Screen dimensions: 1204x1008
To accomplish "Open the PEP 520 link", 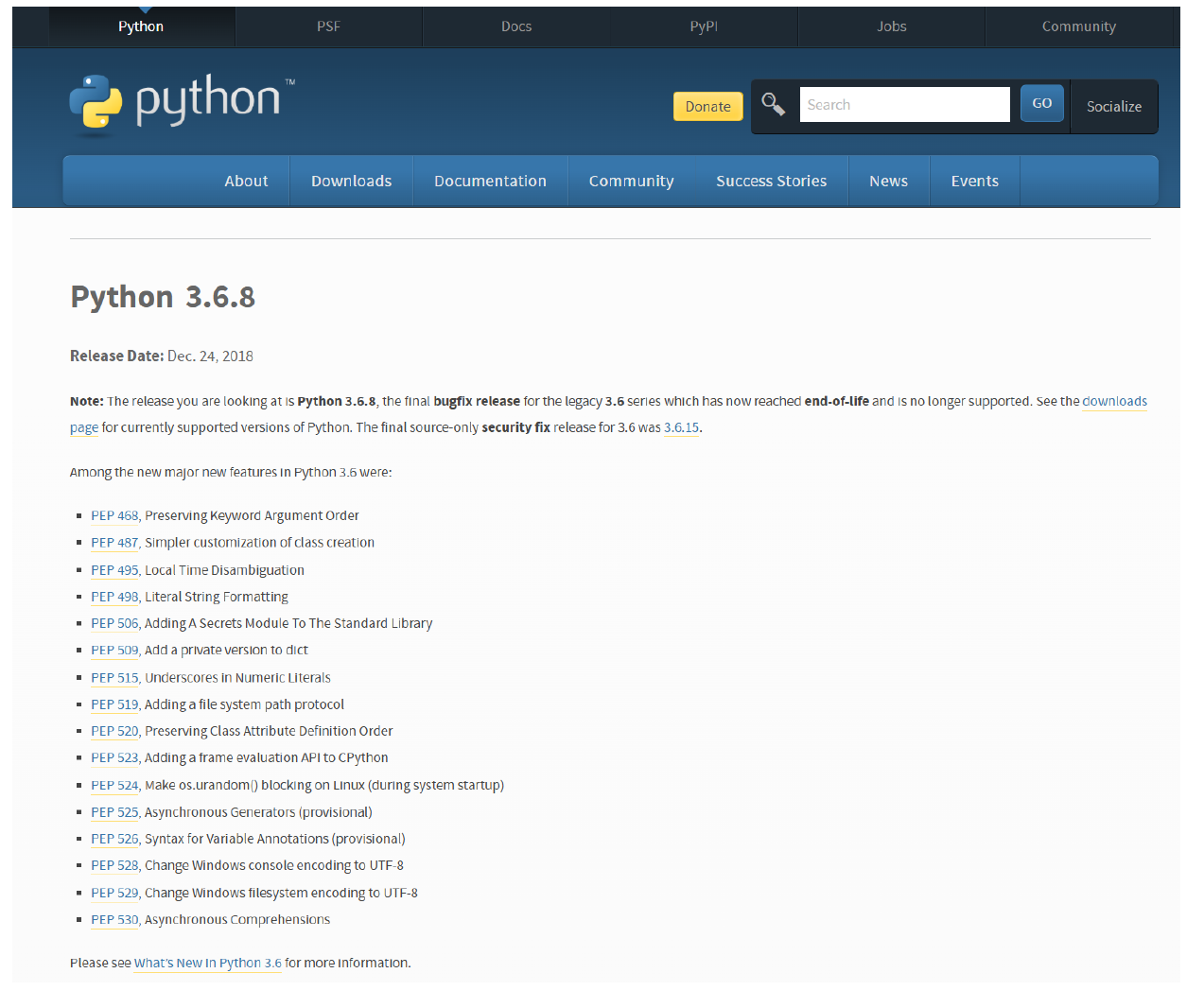I will [115, 731].
